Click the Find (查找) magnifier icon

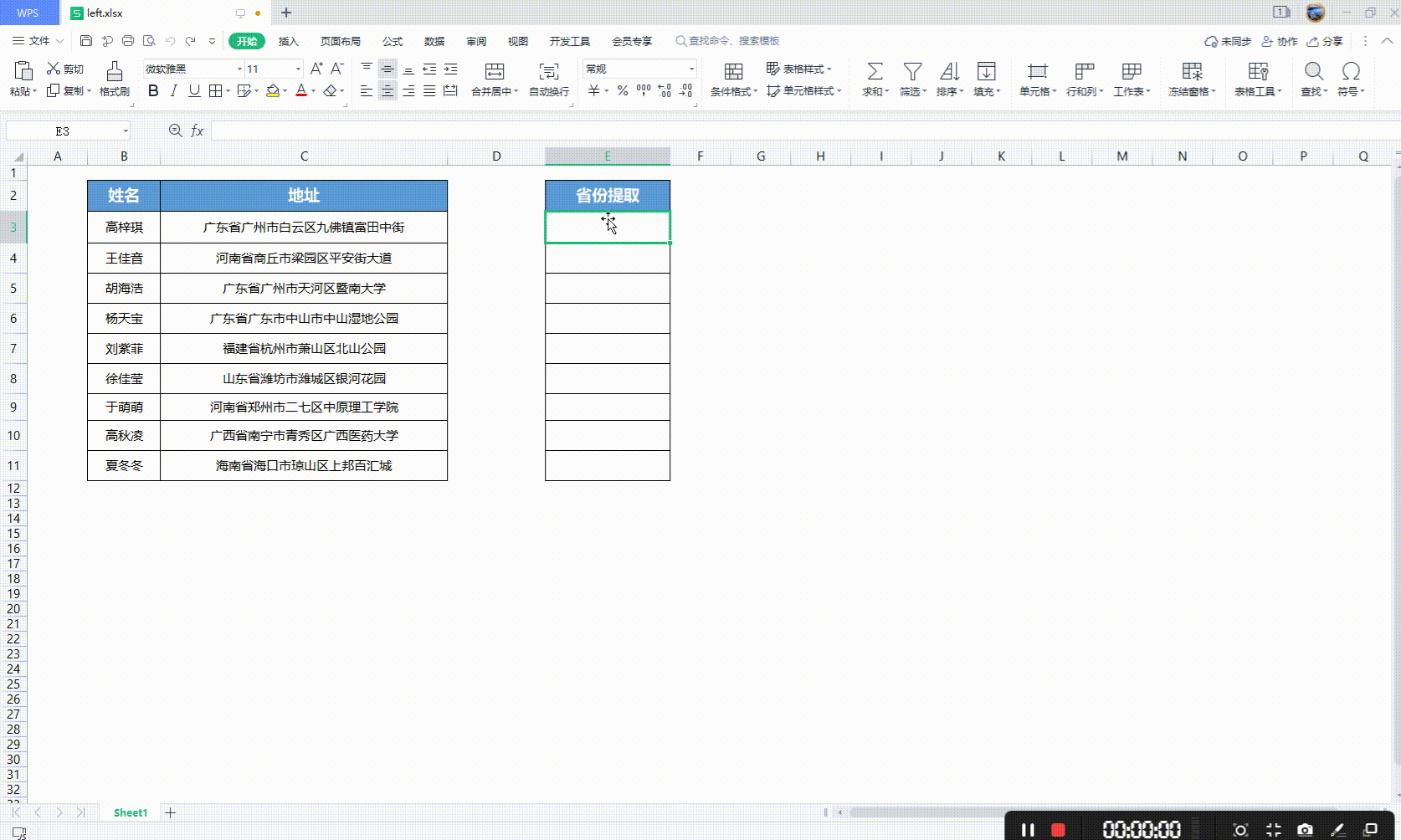tap(1314, 72)
